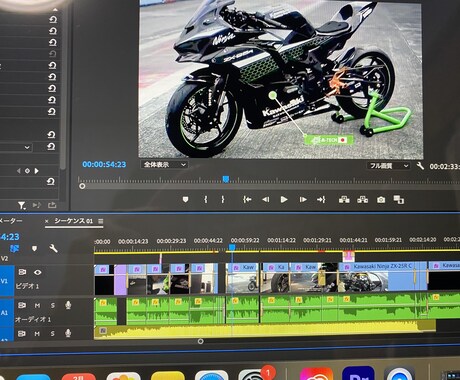Jump to the In point
Screen dimensions: 460x380
pos(247,199)
